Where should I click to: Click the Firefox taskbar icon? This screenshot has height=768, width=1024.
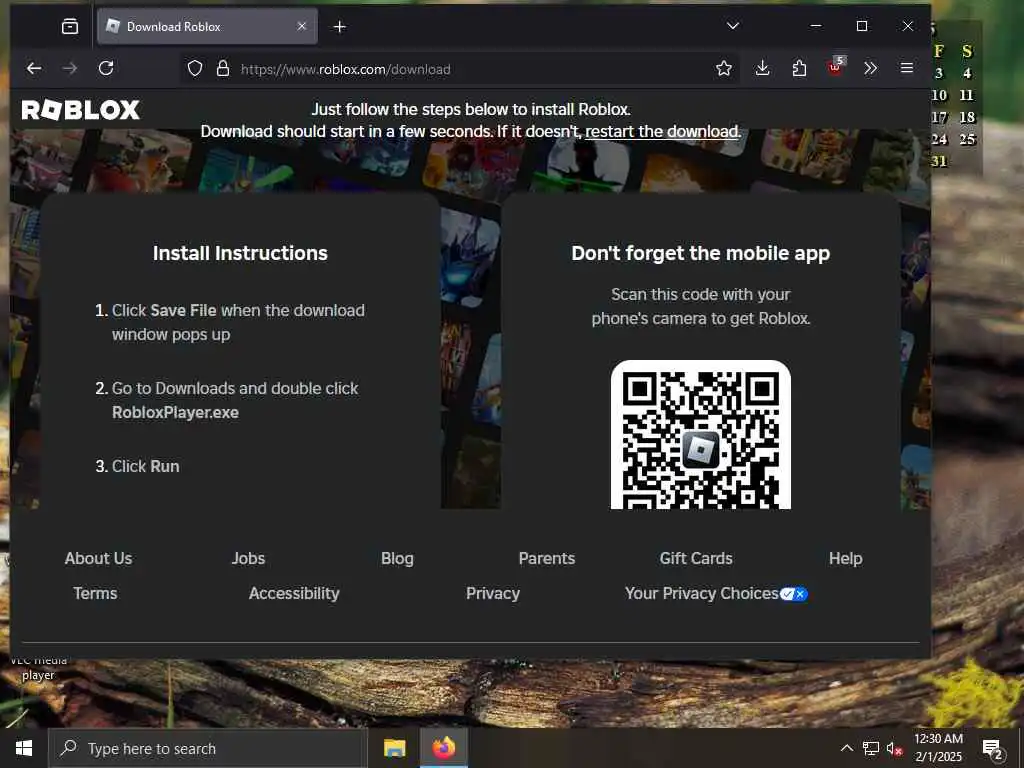coord(443,748)
